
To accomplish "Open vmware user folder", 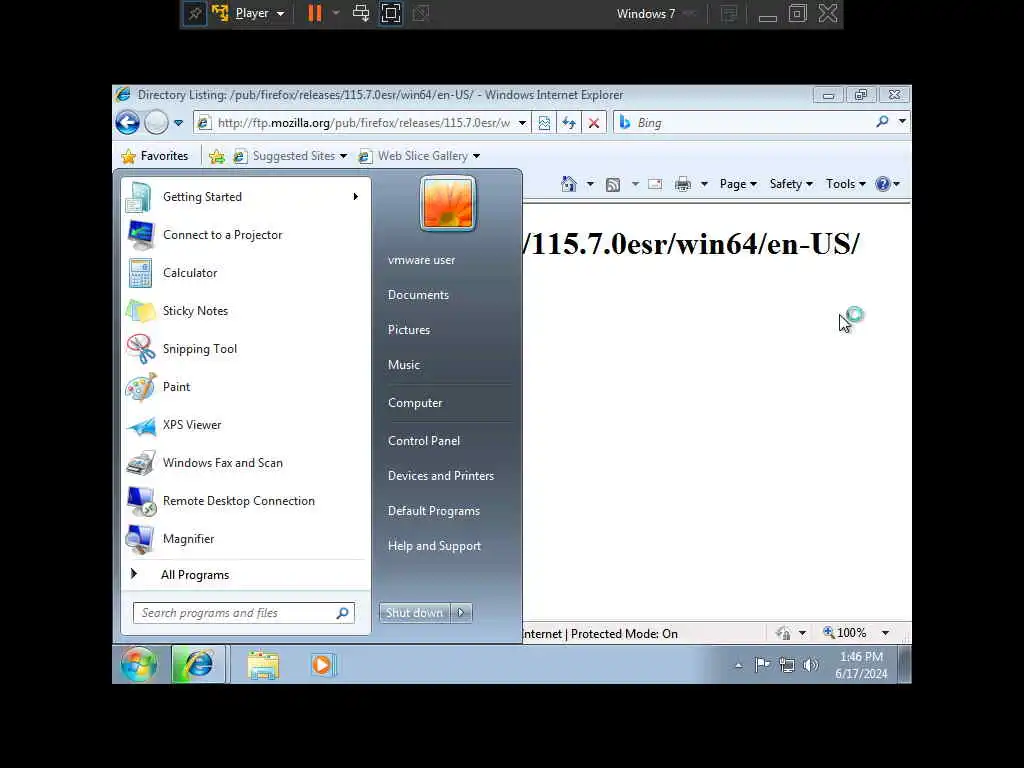I will (421, 260).
